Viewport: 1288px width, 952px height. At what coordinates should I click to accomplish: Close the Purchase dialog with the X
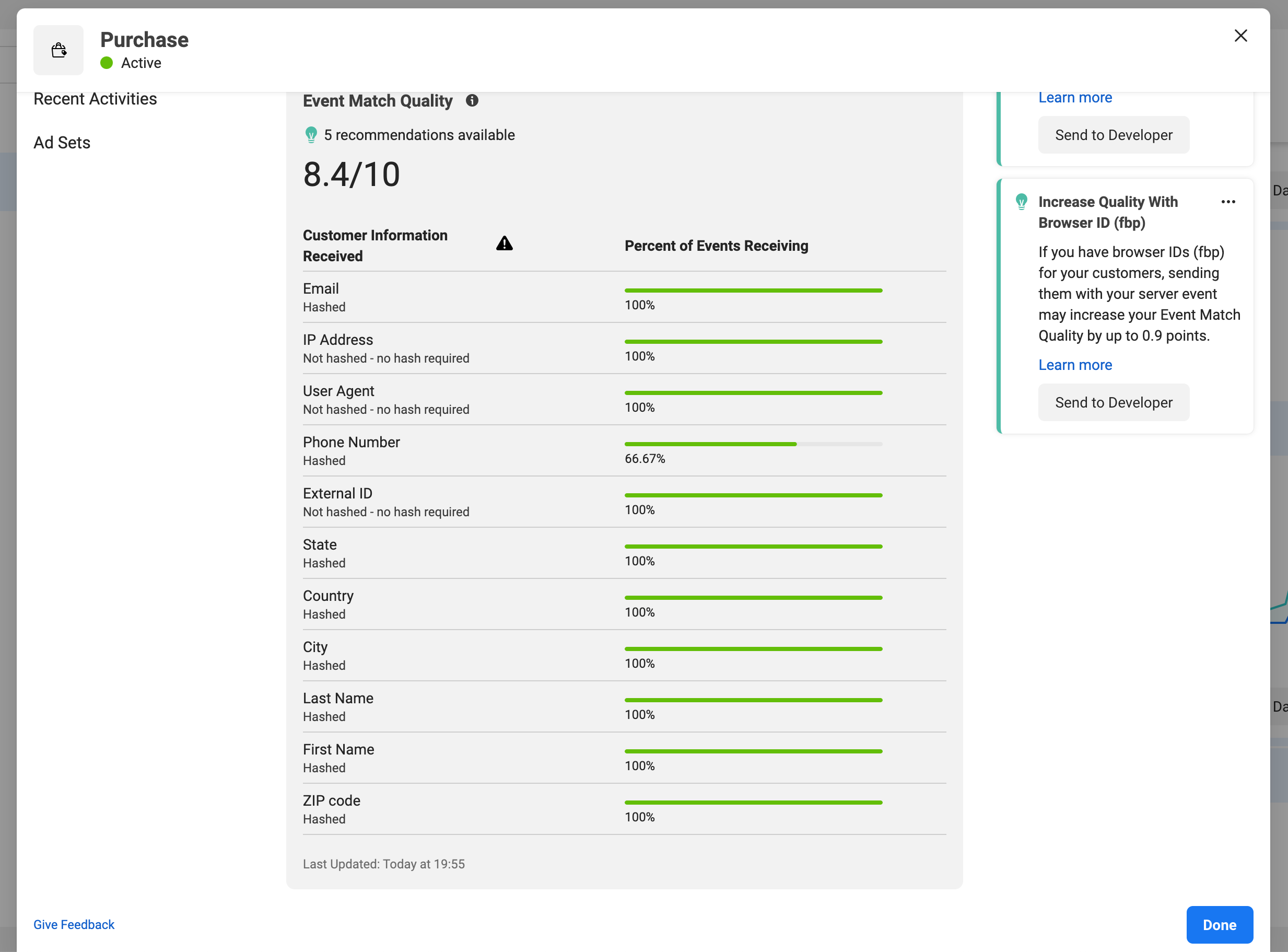pos(1241,36)
